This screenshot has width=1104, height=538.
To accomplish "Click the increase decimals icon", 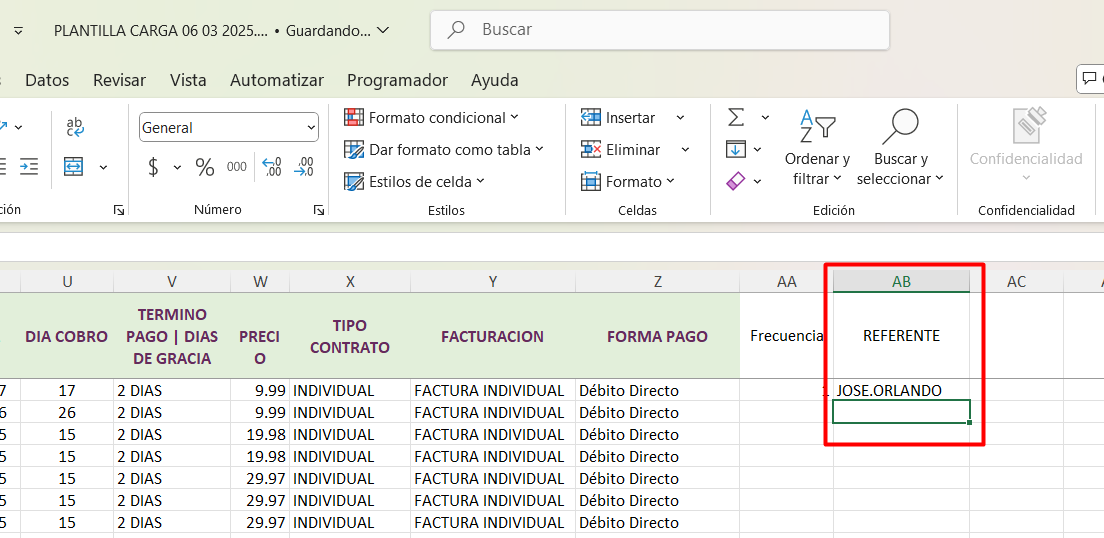I will tap(271, 167).
